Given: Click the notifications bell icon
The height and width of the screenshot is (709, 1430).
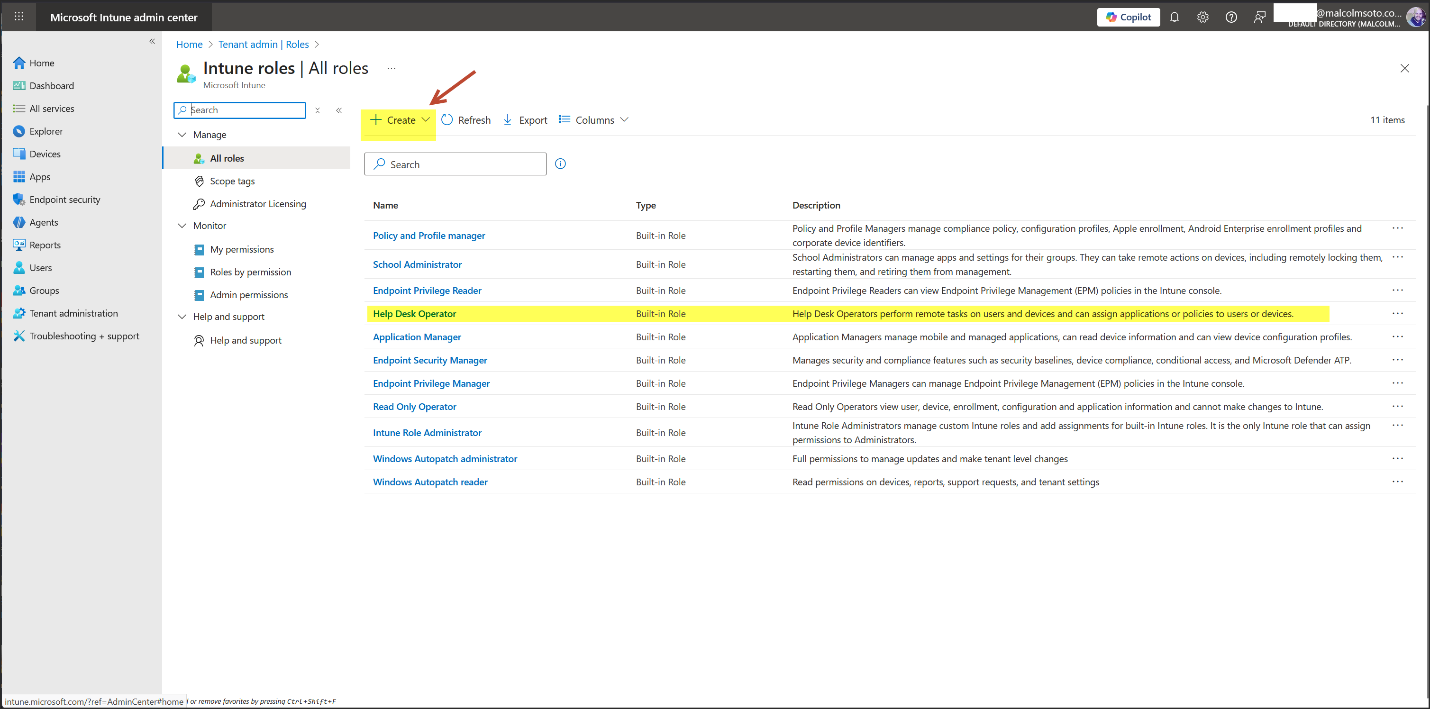Looking at the screenshot, I should pos(1175,17).
